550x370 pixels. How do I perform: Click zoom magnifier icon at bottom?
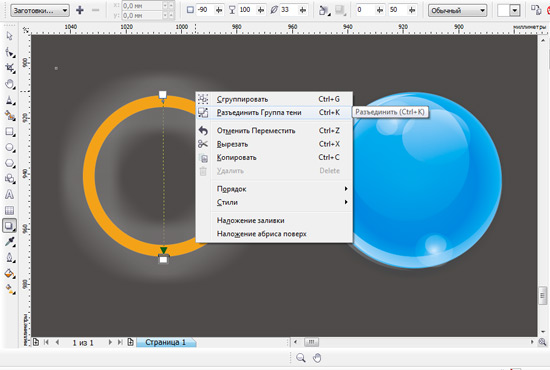[x=301, y=358]
